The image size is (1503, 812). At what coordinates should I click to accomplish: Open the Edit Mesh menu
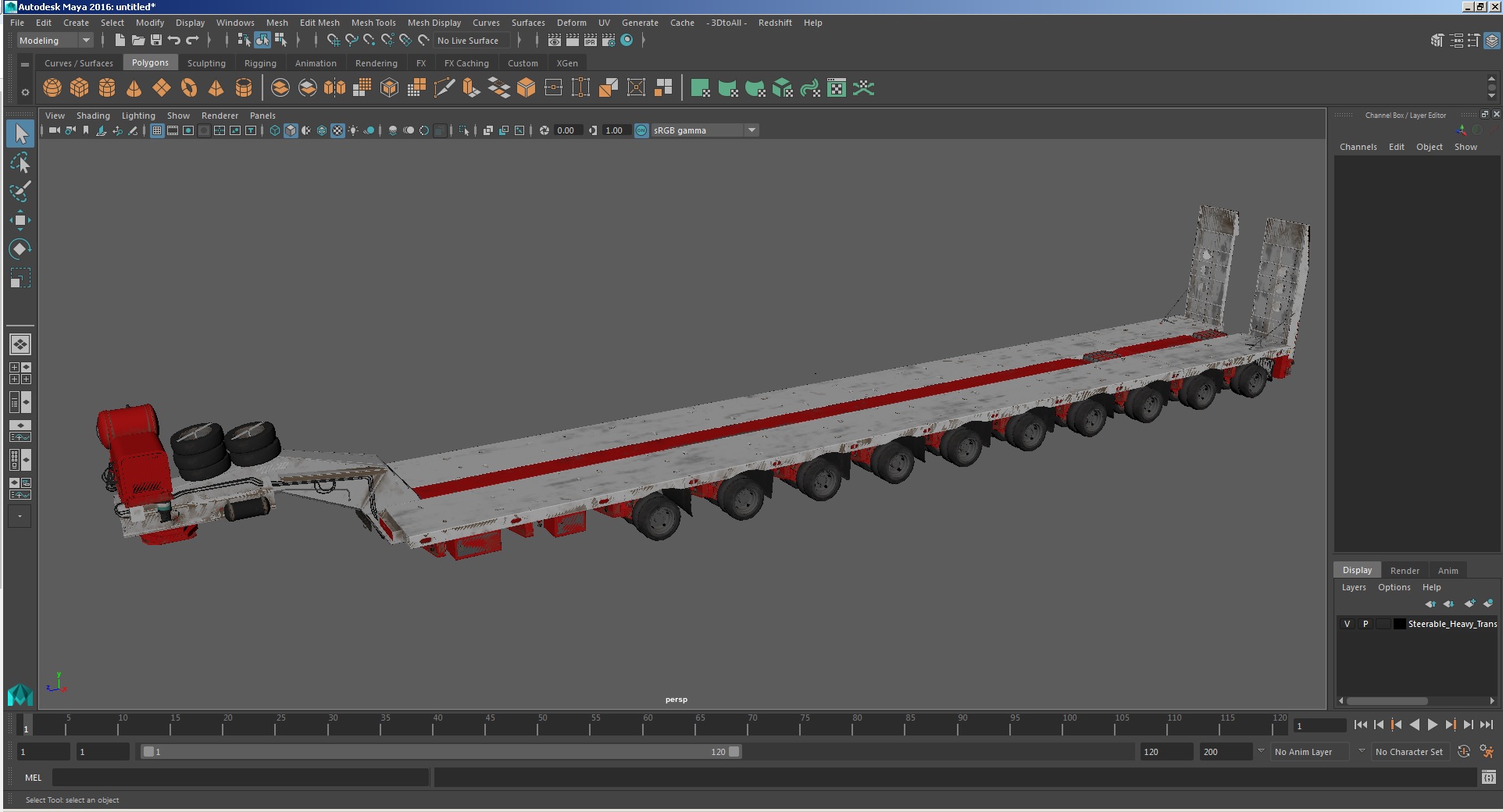click(x=320, y=23)
